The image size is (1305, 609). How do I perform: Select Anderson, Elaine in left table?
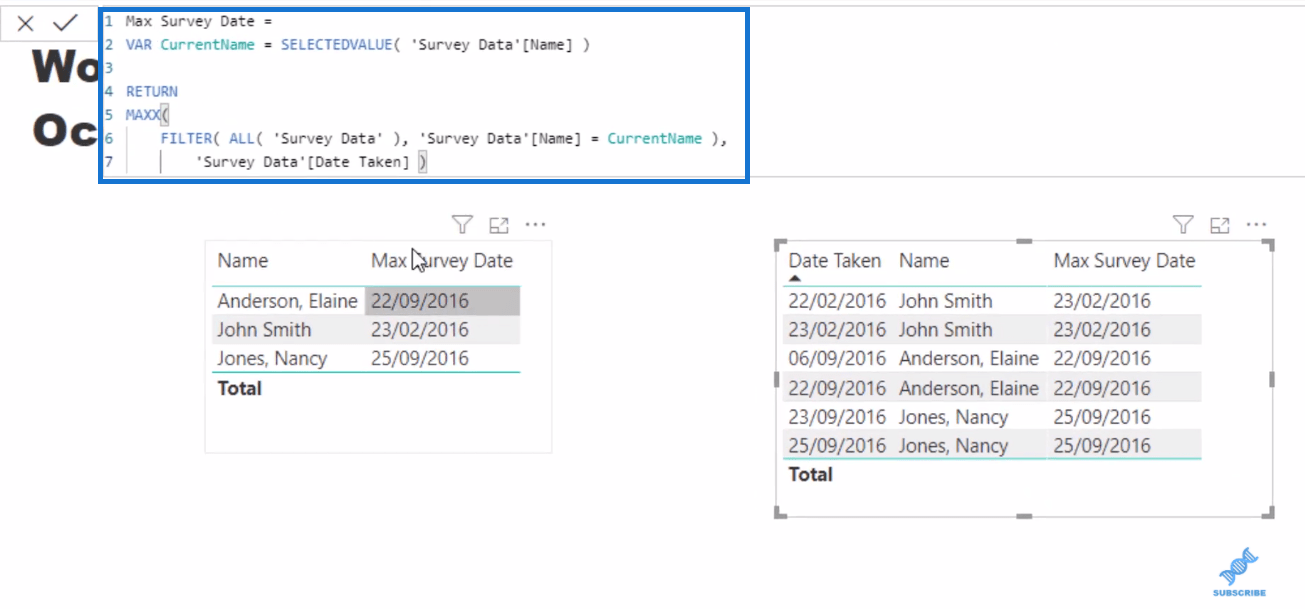[287, 301]
